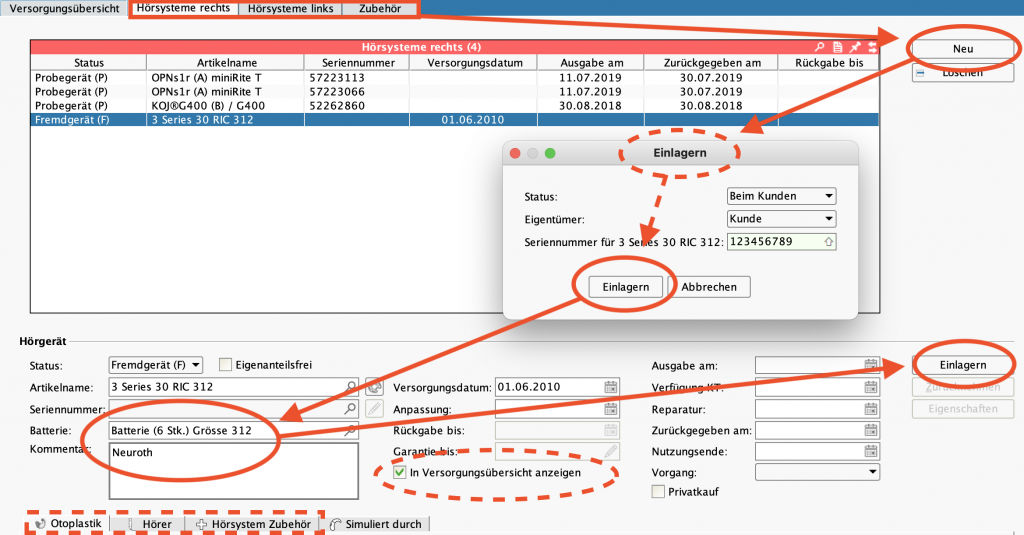This screenshot has height=535, width=1024.
Task: Uncheck In Versorgungsübersicht anzeigen
Action: click(x=400, y=472)
